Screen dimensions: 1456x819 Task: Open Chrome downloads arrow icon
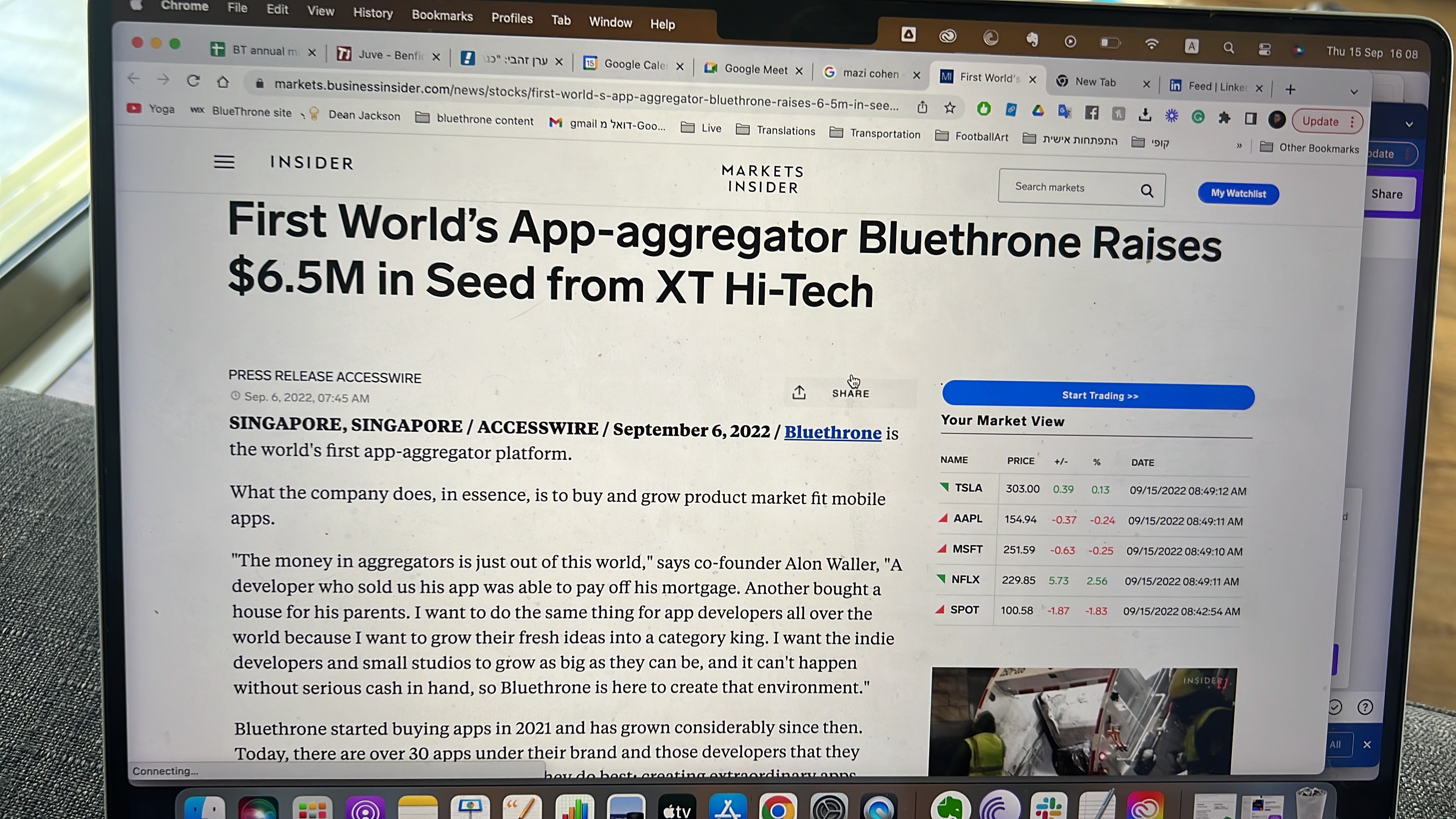tap(1145, 115)
